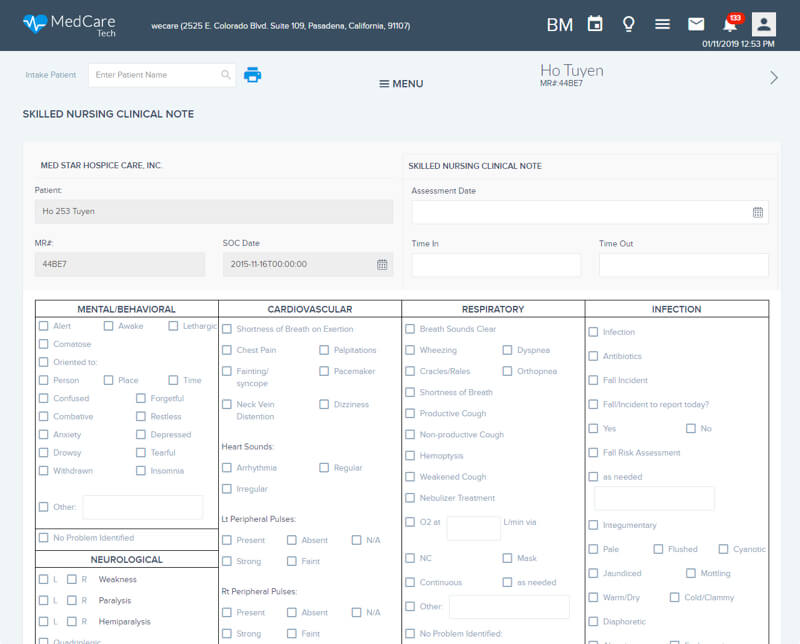Tick the Antibiotics checkbox
This screenshot has height=644, width=800.
(x=593, y=356)
